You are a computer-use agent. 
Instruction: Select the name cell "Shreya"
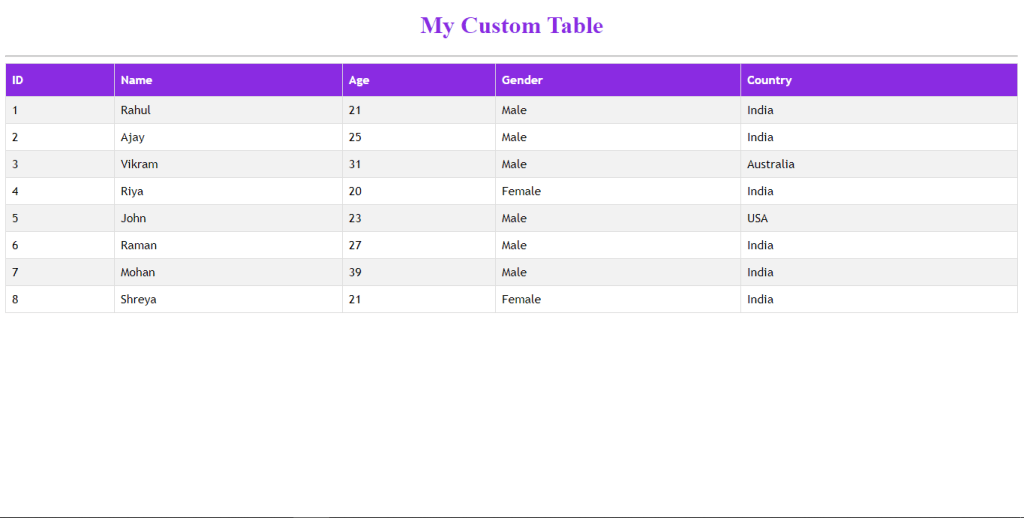click(229, 299)
